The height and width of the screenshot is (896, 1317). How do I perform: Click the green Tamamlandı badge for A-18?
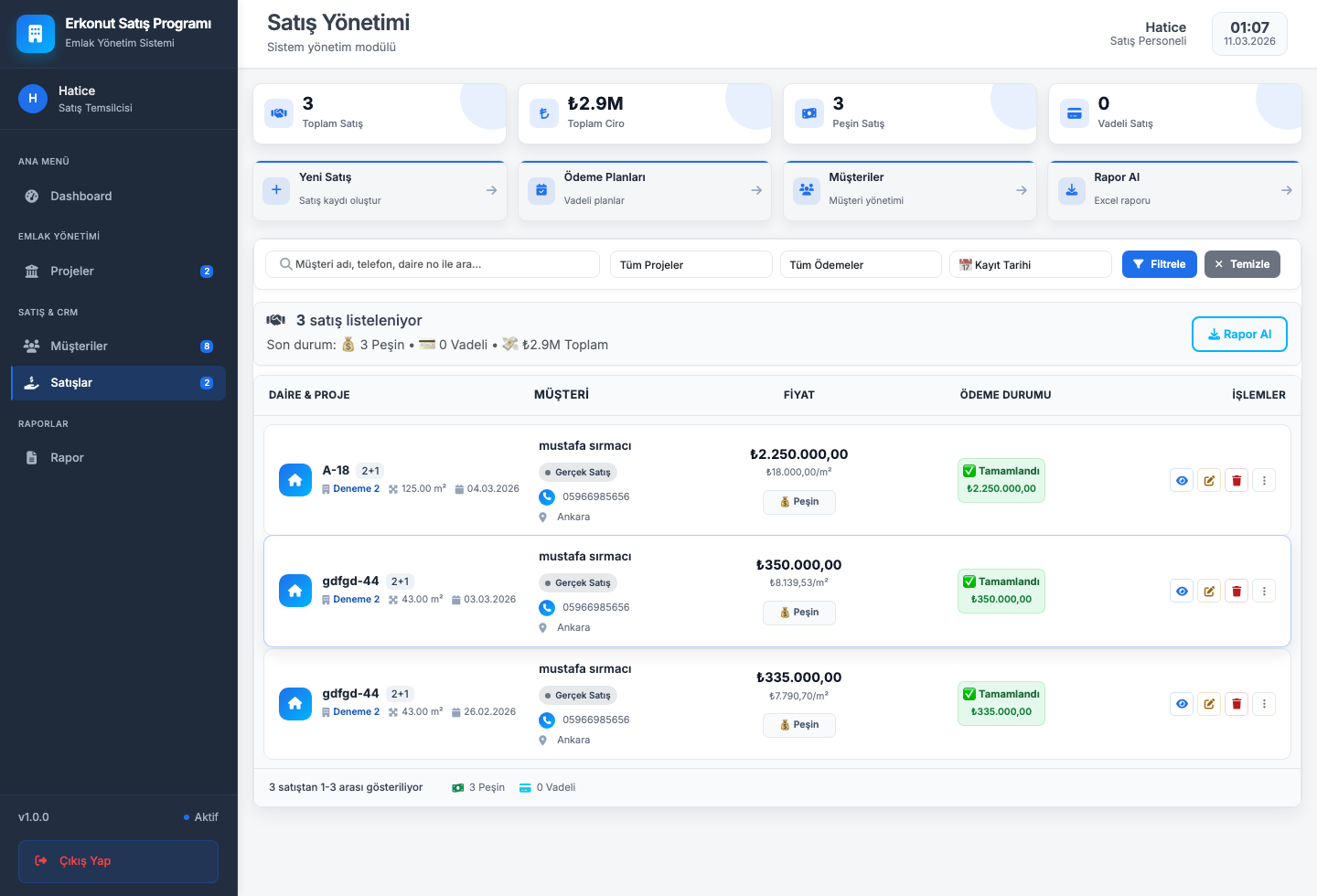(x=1001, y=480)
